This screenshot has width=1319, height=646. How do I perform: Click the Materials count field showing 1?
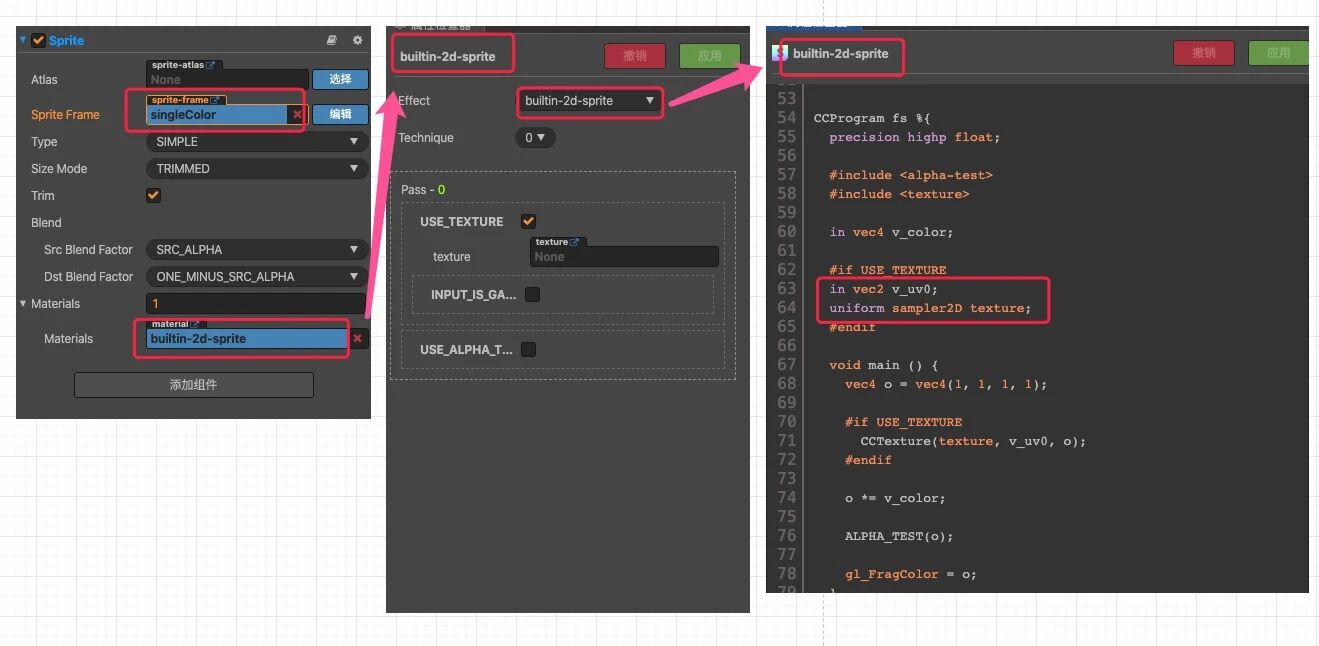256,304
